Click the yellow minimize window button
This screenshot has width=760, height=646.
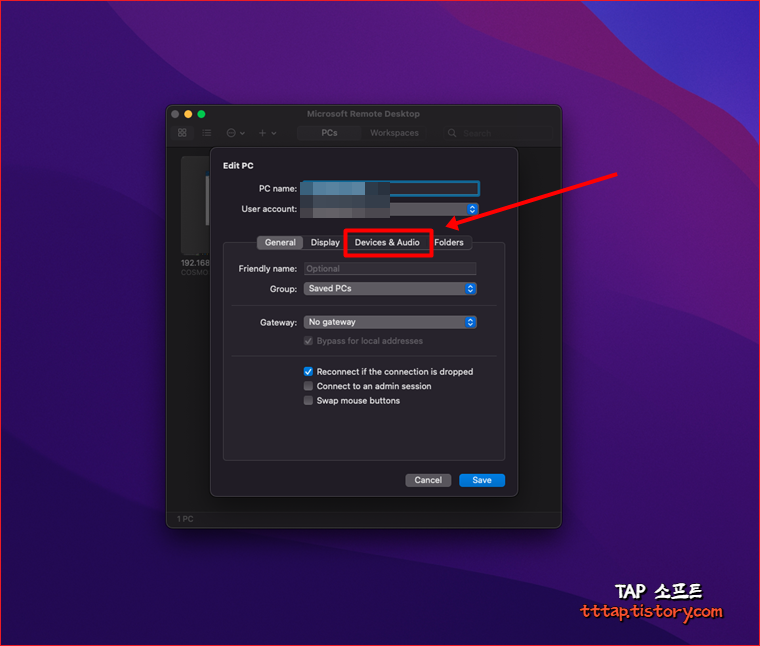pyautogui.click(x=188, y=114)
